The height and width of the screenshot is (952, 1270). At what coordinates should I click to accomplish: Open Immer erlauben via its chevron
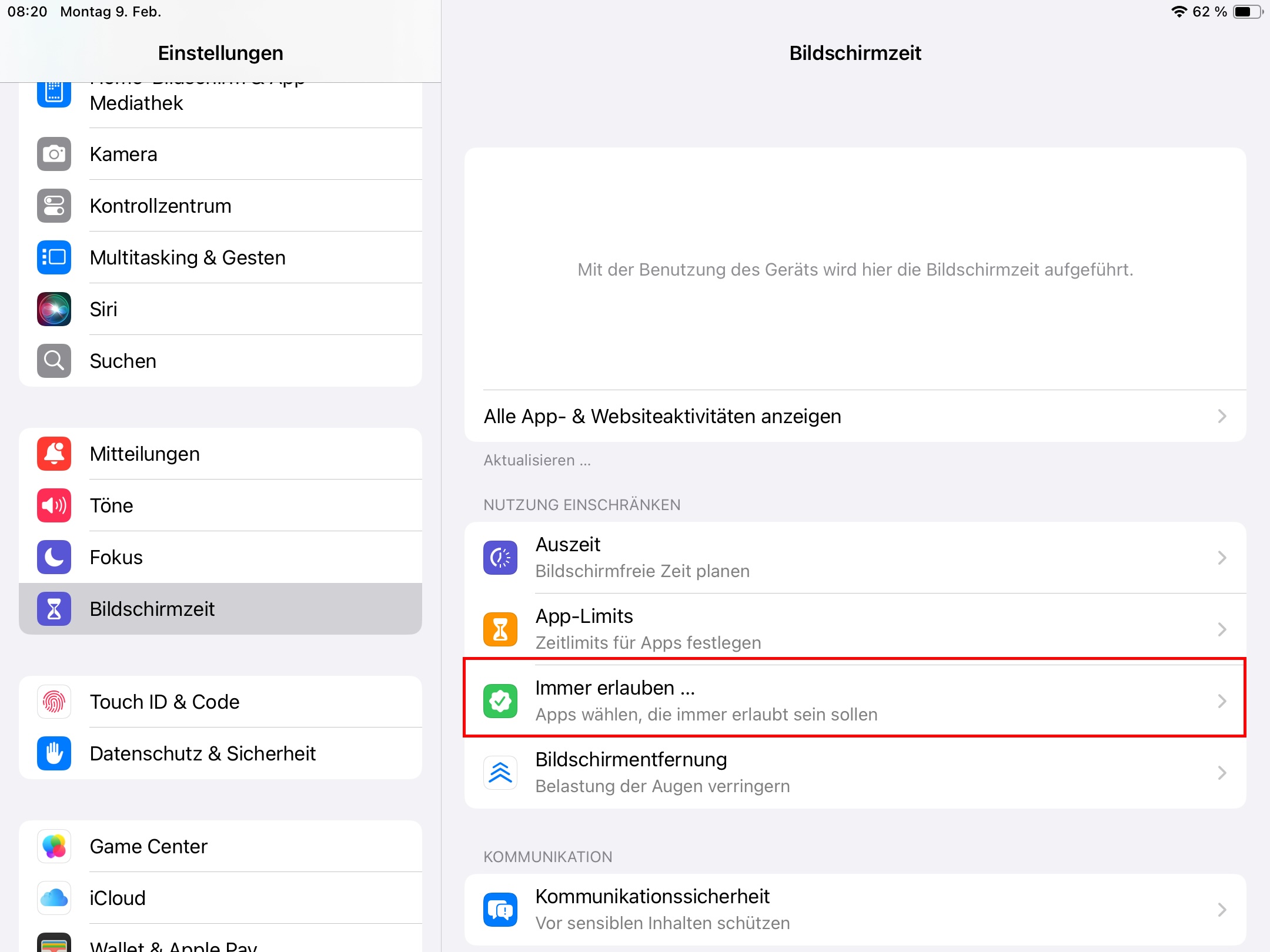click(1222, 701)
